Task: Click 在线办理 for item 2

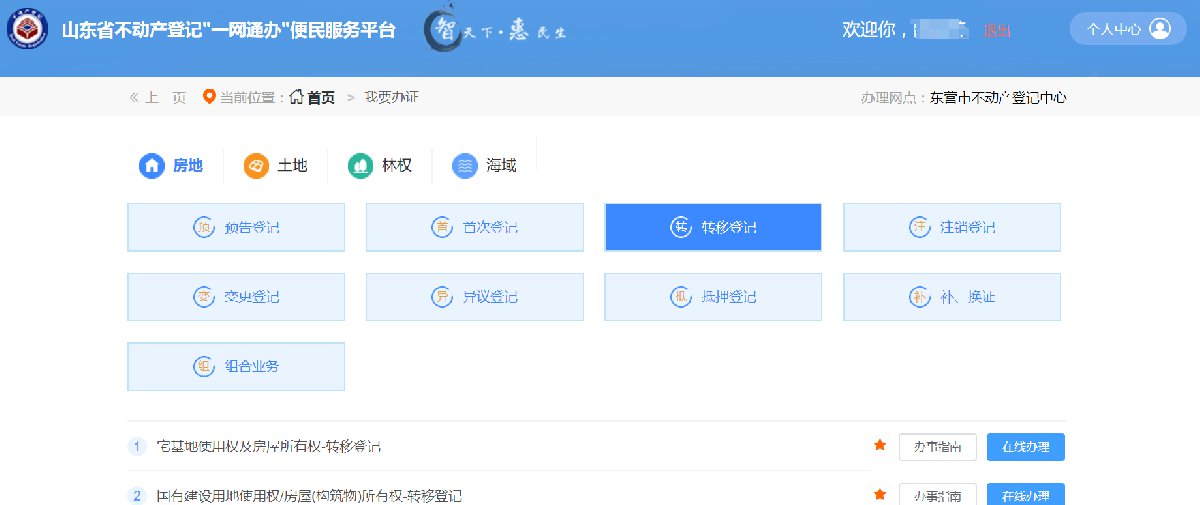Action: pyautogui.click(x=1025, y=495)
